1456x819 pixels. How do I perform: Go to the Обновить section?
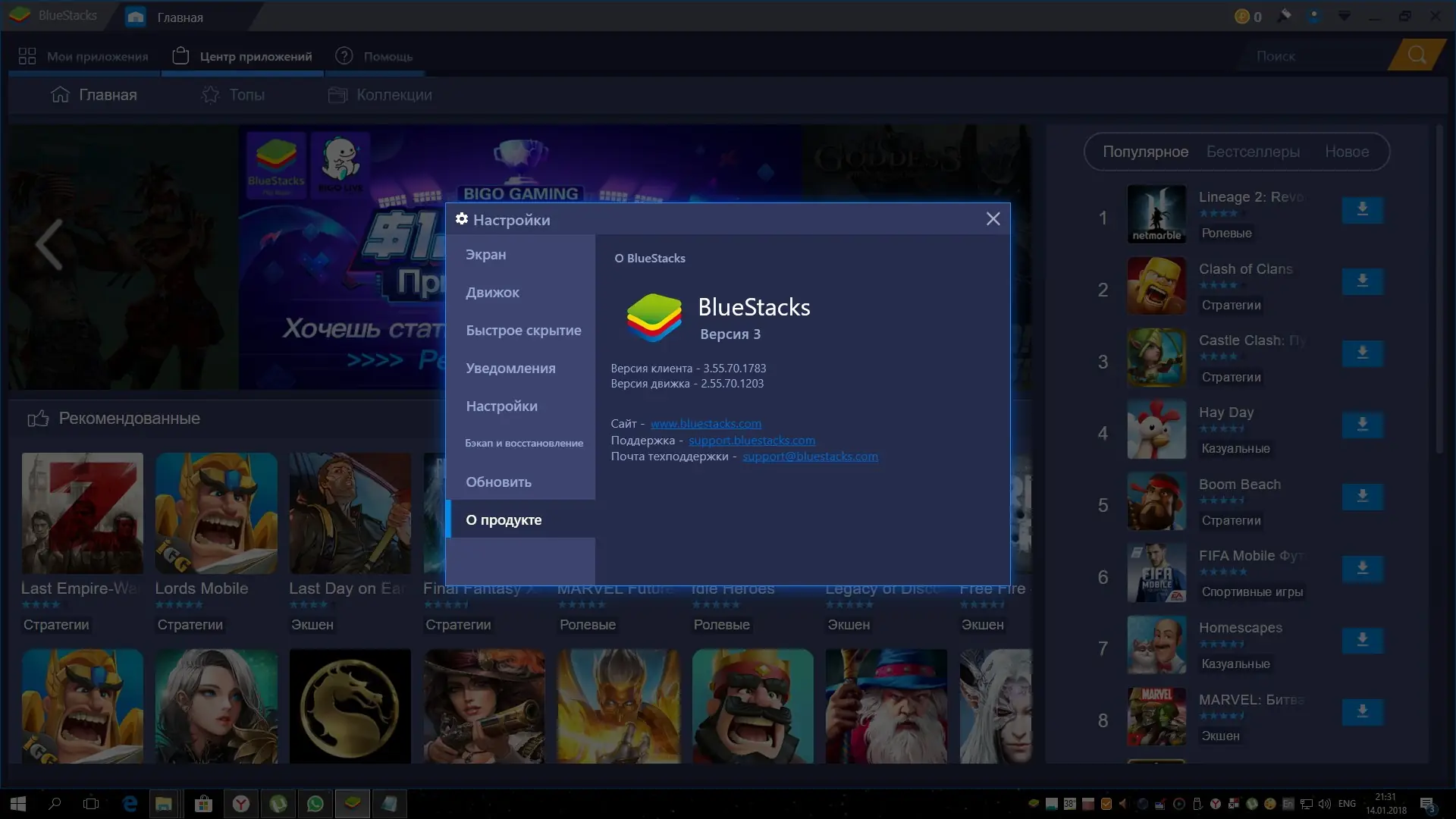coord(498,482)
